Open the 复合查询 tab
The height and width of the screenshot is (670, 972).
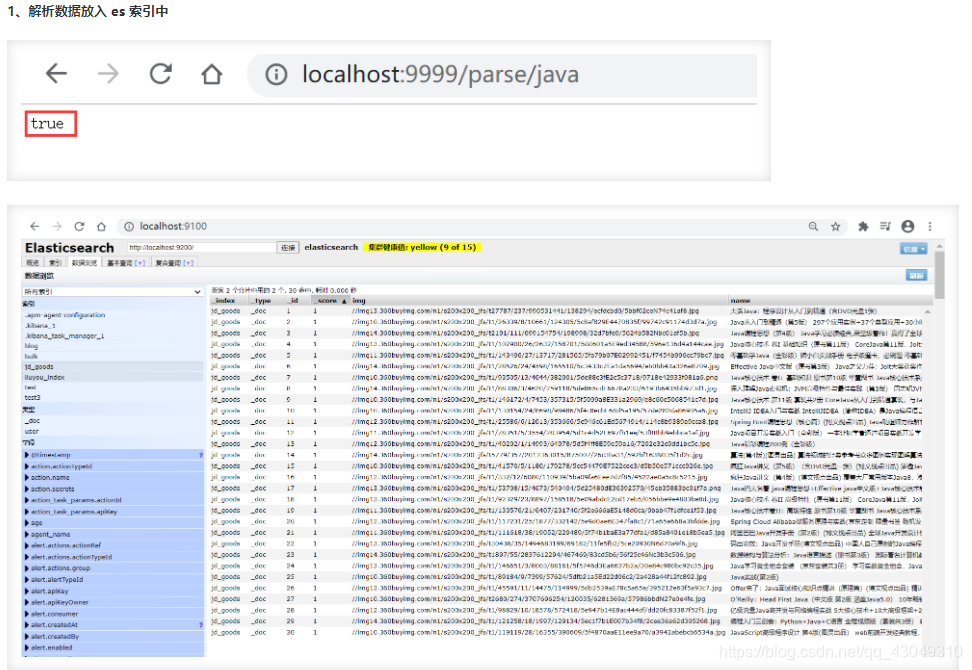pos(166,263)
